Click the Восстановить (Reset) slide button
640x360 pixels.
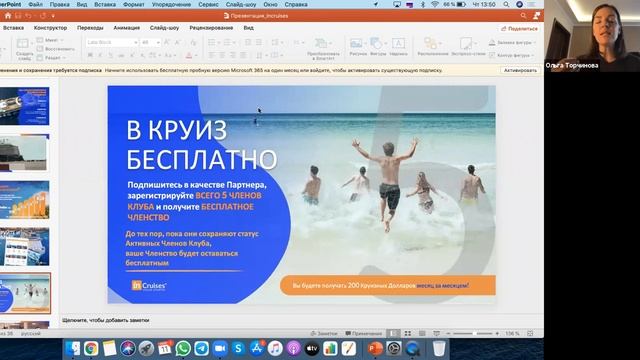[x=56, y=49]
